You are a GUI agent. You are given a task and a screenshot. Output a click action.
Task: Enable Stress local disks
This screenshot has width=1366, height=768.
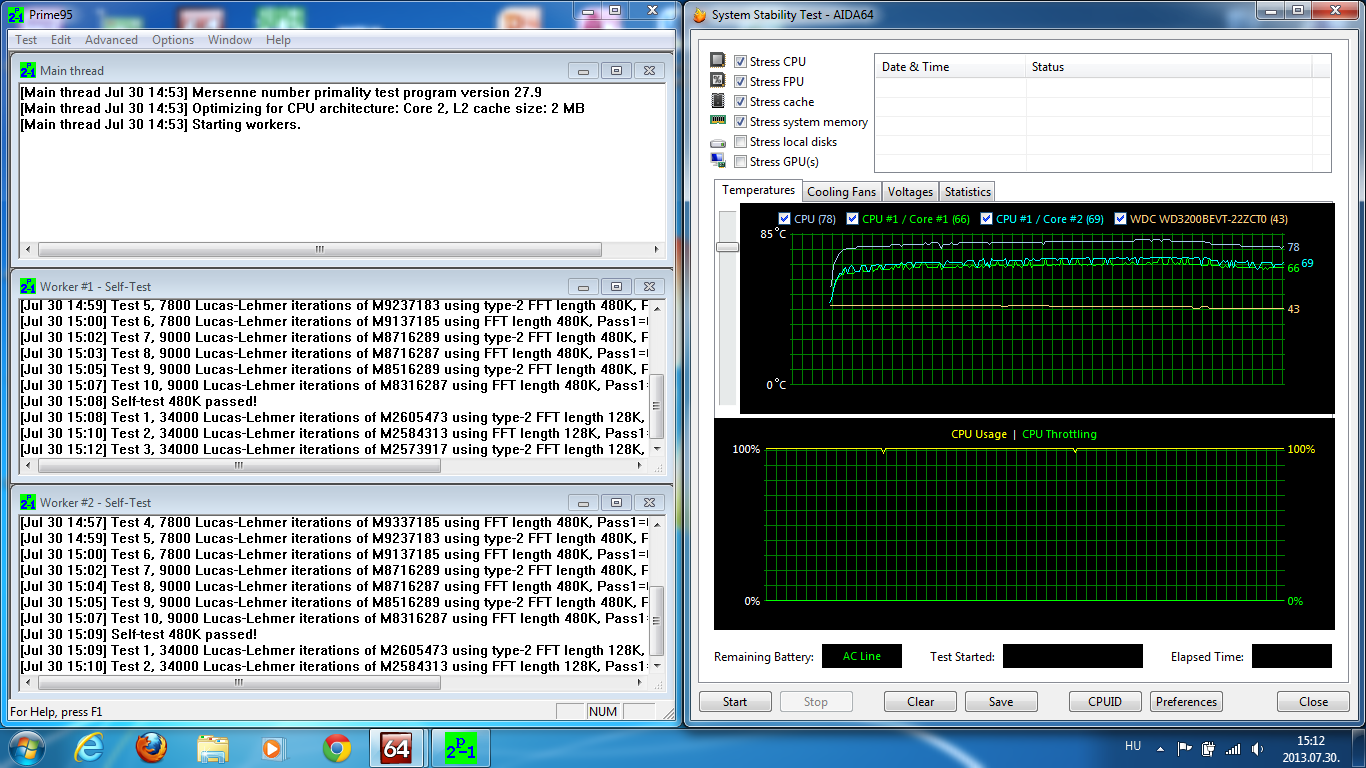tap(740, 142)
